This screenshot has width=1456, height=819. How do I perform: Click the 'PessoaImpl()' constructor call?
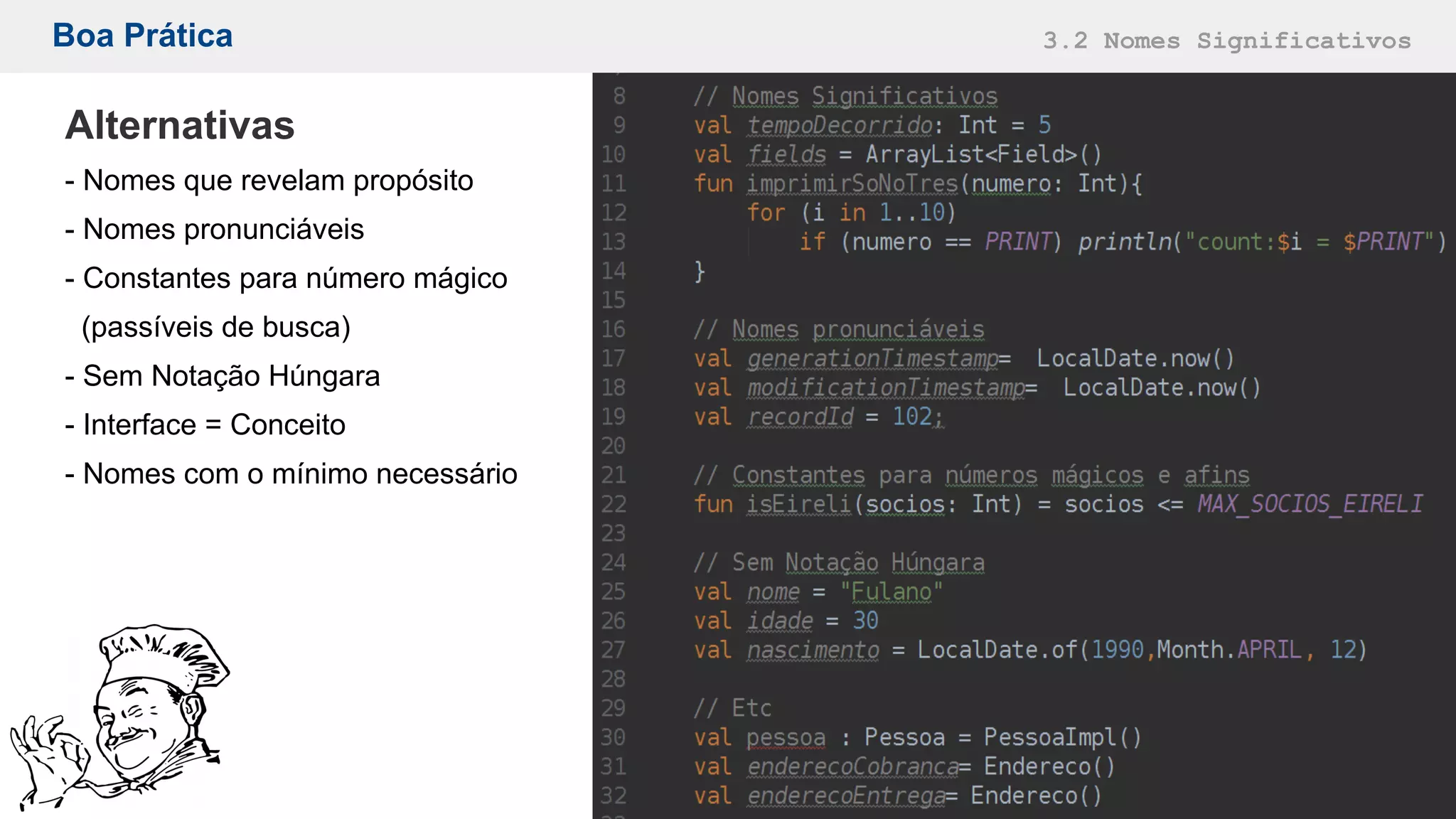(x=1062, y=737)
